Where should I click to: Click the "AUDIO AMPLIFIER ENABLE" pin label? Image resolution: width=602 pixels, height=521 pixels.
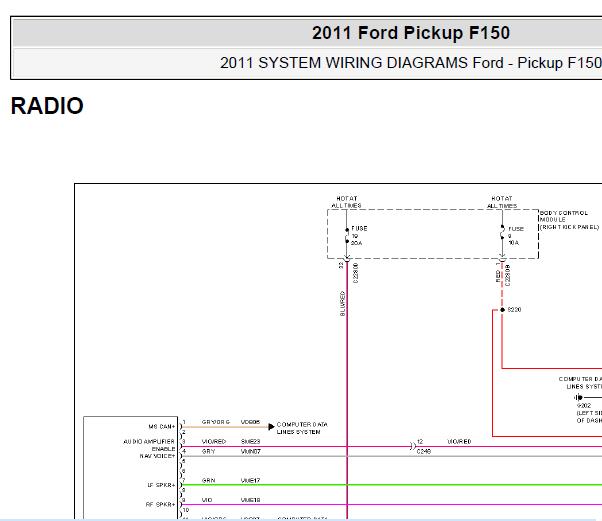tap(149, 445)
